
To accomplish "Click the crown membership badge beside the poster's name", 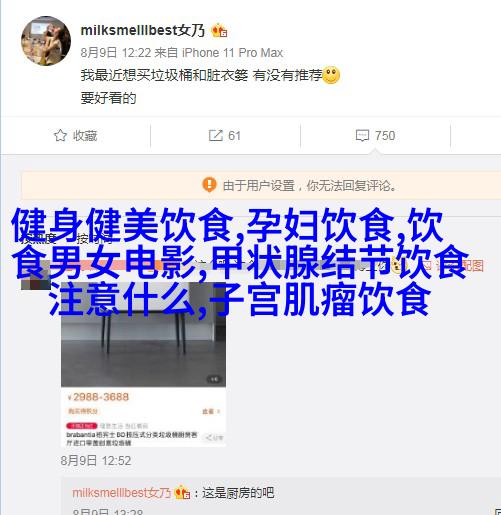I will [x=219, y=31].
